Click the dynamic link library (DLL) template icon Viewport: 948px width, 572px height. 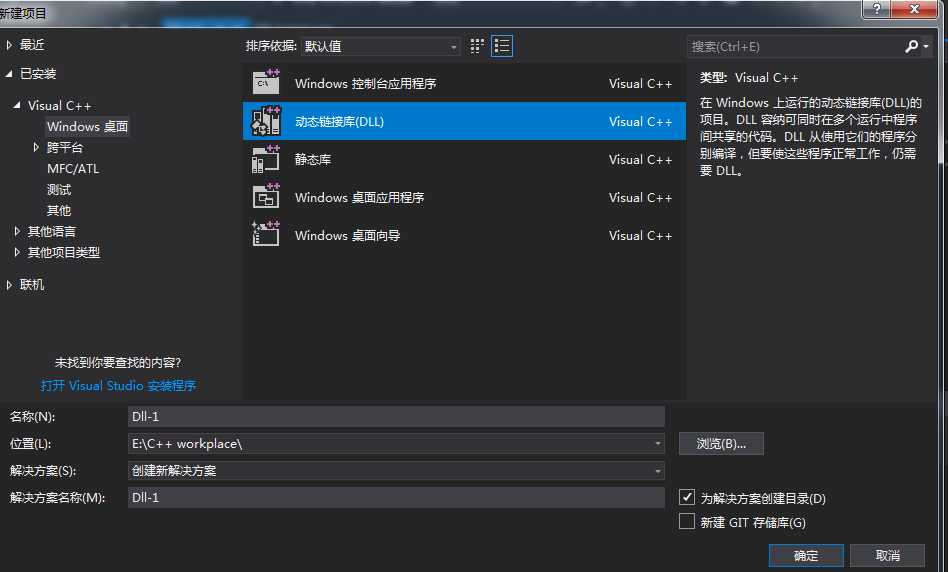pyautogui.click(x=266, y=121)
